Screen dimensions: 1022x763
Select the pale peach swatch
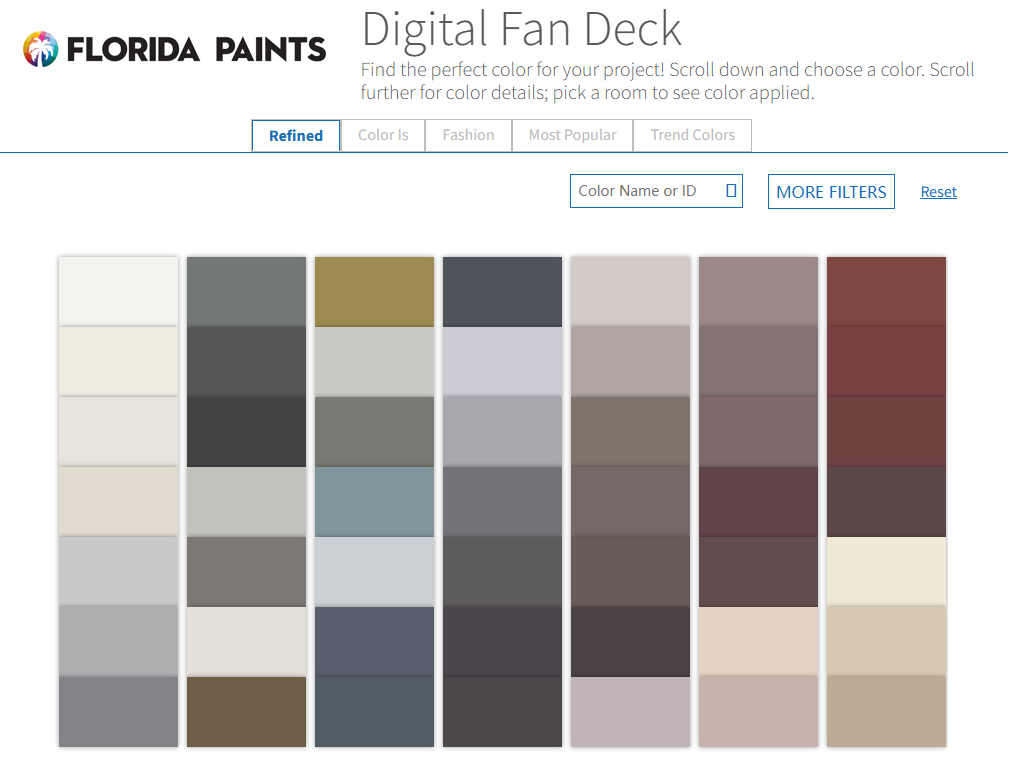[758, 642]
